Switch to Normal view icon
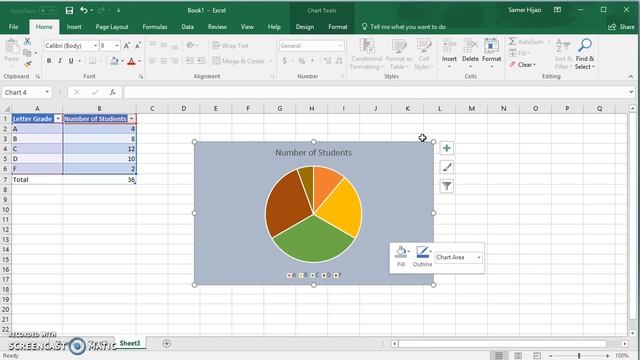 [x=498, y=356]
